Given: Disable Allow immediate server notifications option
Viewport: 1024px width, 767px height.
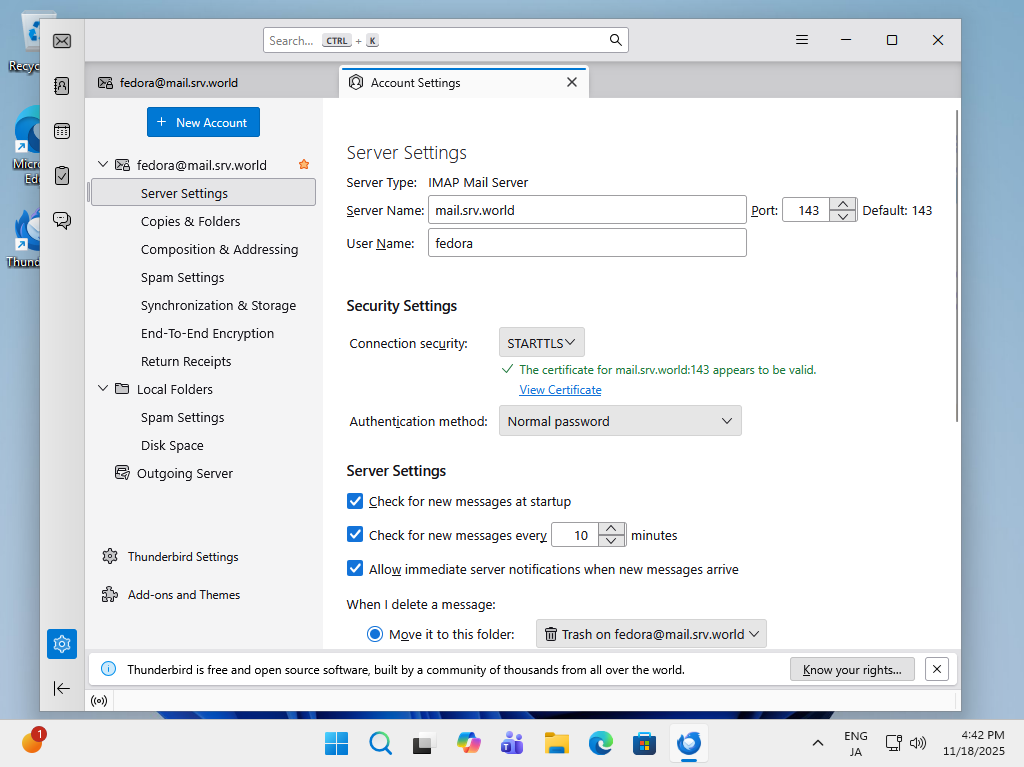Looking at the screenshot, I should [x=355, y=568].
